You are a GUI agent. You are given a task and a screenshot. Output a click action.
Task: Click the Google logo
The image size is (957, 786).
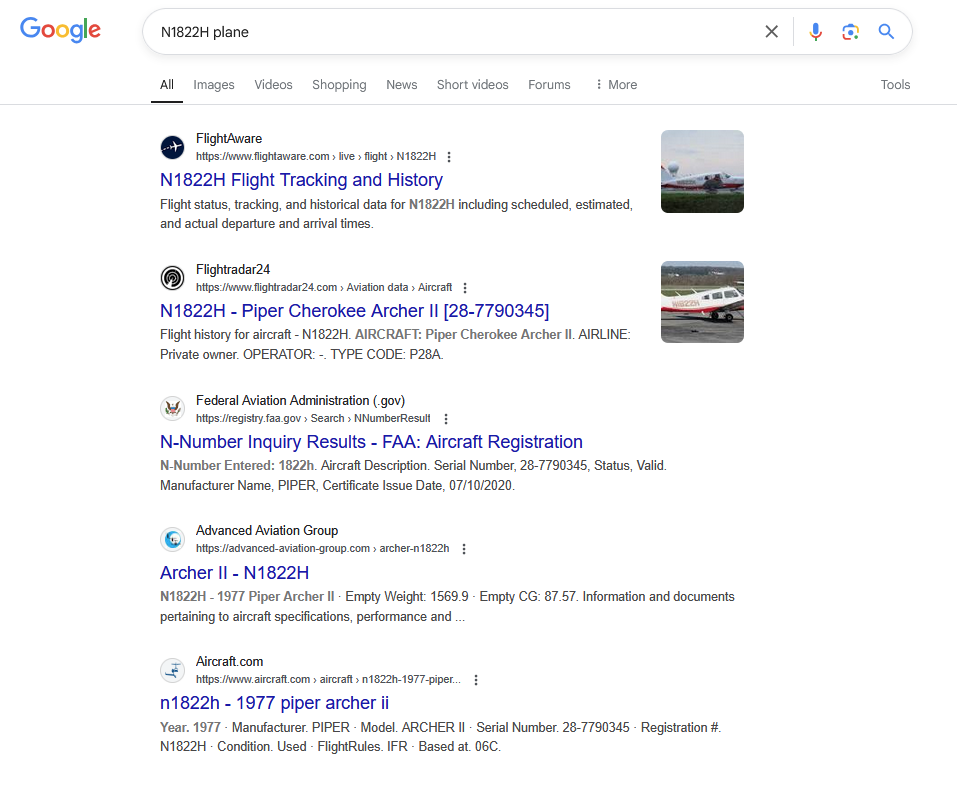pos(60,30)
